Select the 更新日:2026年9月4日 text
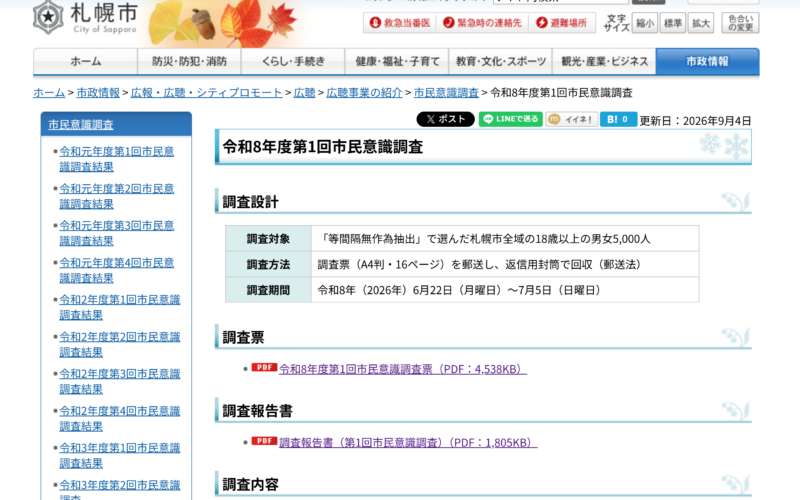 pyautogui.click(x=695, y=121)
